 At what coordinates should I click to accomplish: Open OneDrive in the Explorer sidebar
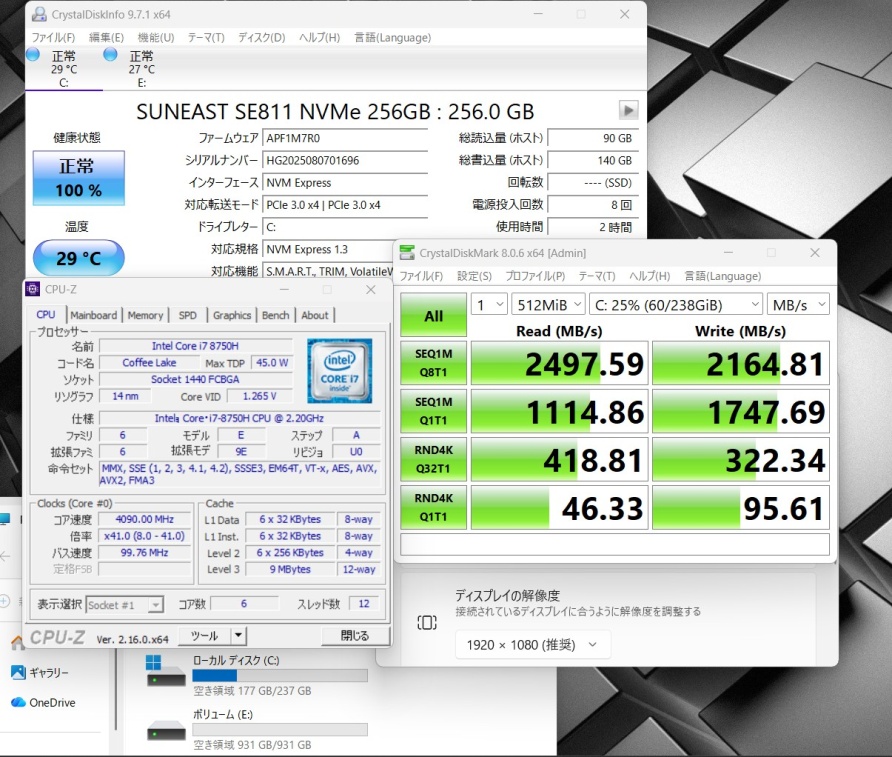43,702
